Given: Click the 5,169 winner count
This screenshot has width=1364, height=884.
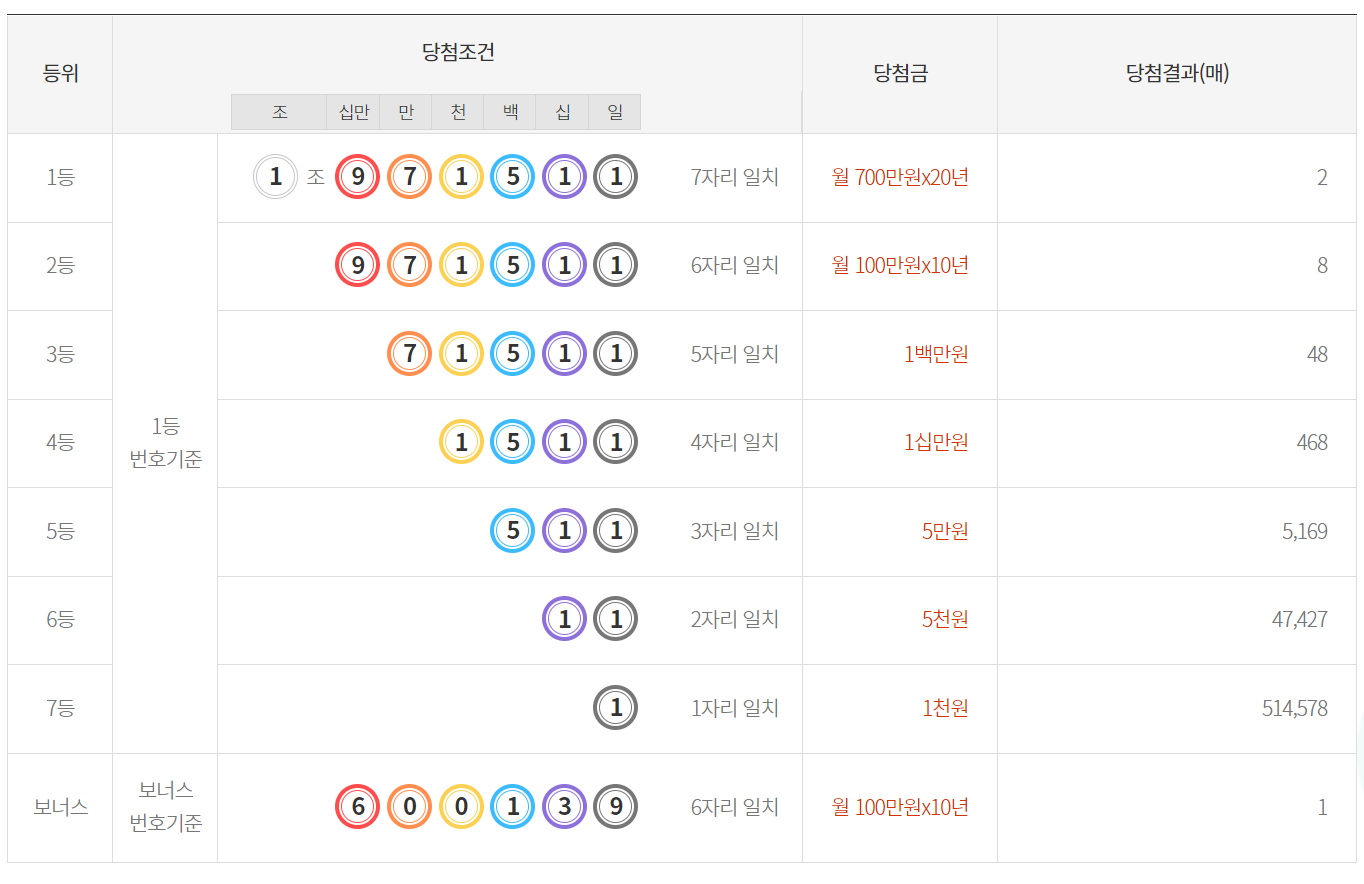Looking at the screenshot, I should coord(1305,531).
